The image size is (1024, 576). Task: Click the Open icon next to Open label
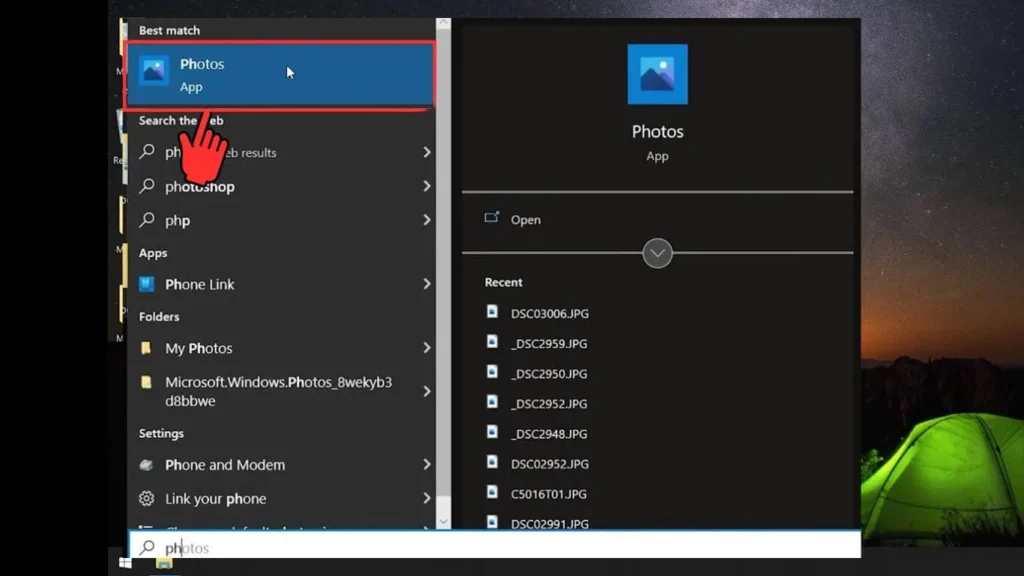(x=492, y=217)
